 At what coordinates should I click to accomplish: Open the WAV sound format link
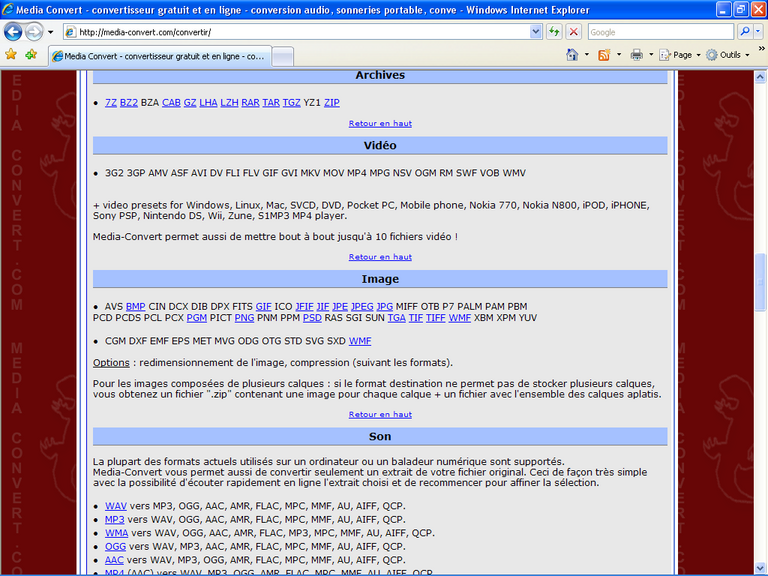tap(116, 506)
